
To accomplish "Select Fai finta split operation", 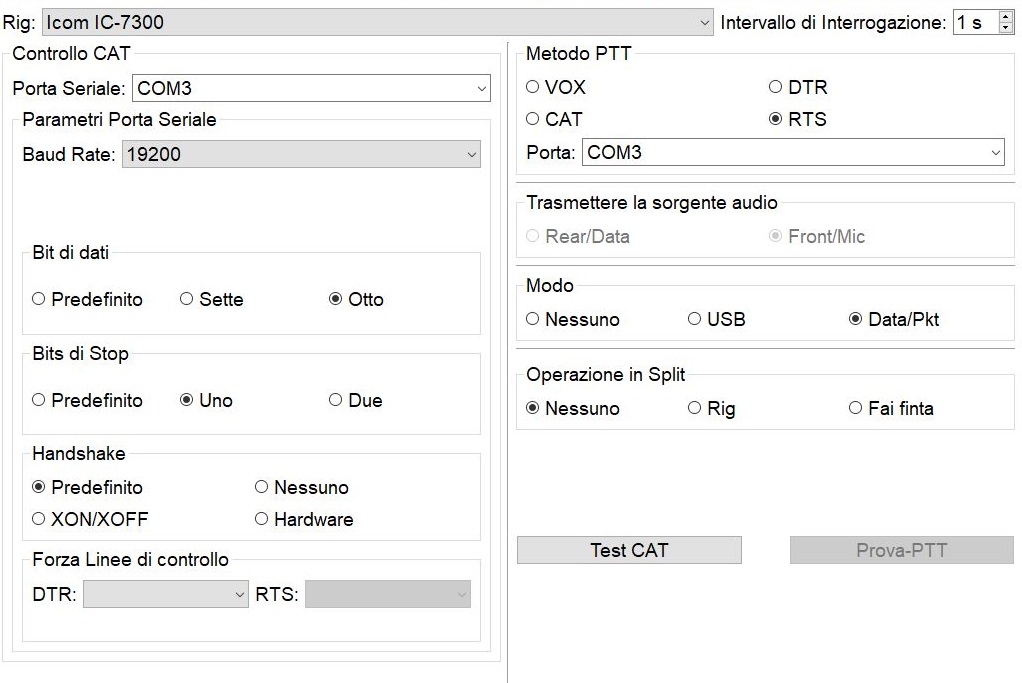I will tap(855, 408).
